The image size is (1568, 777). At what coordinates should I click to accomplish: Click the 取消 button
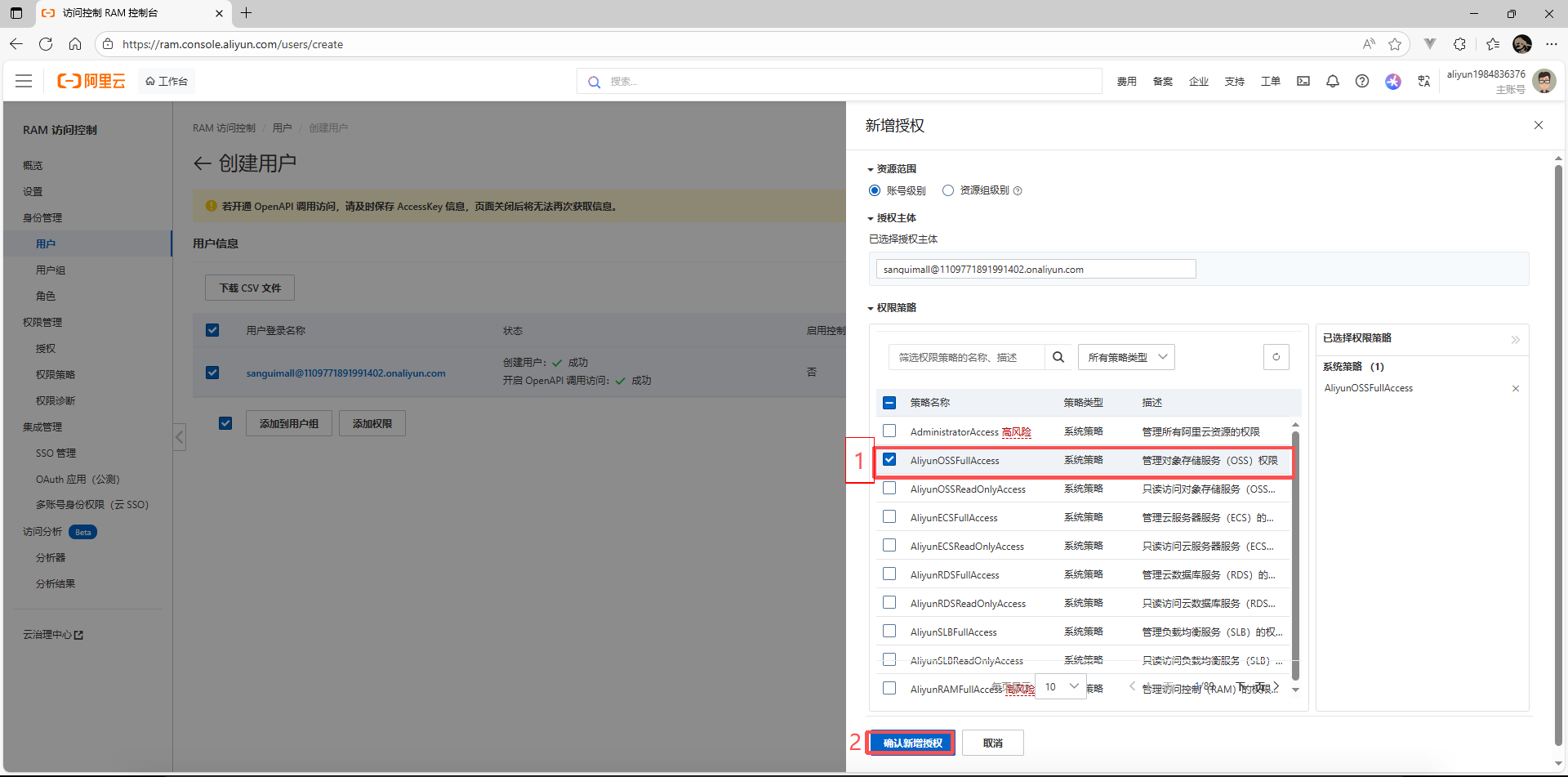pos(992,743)
